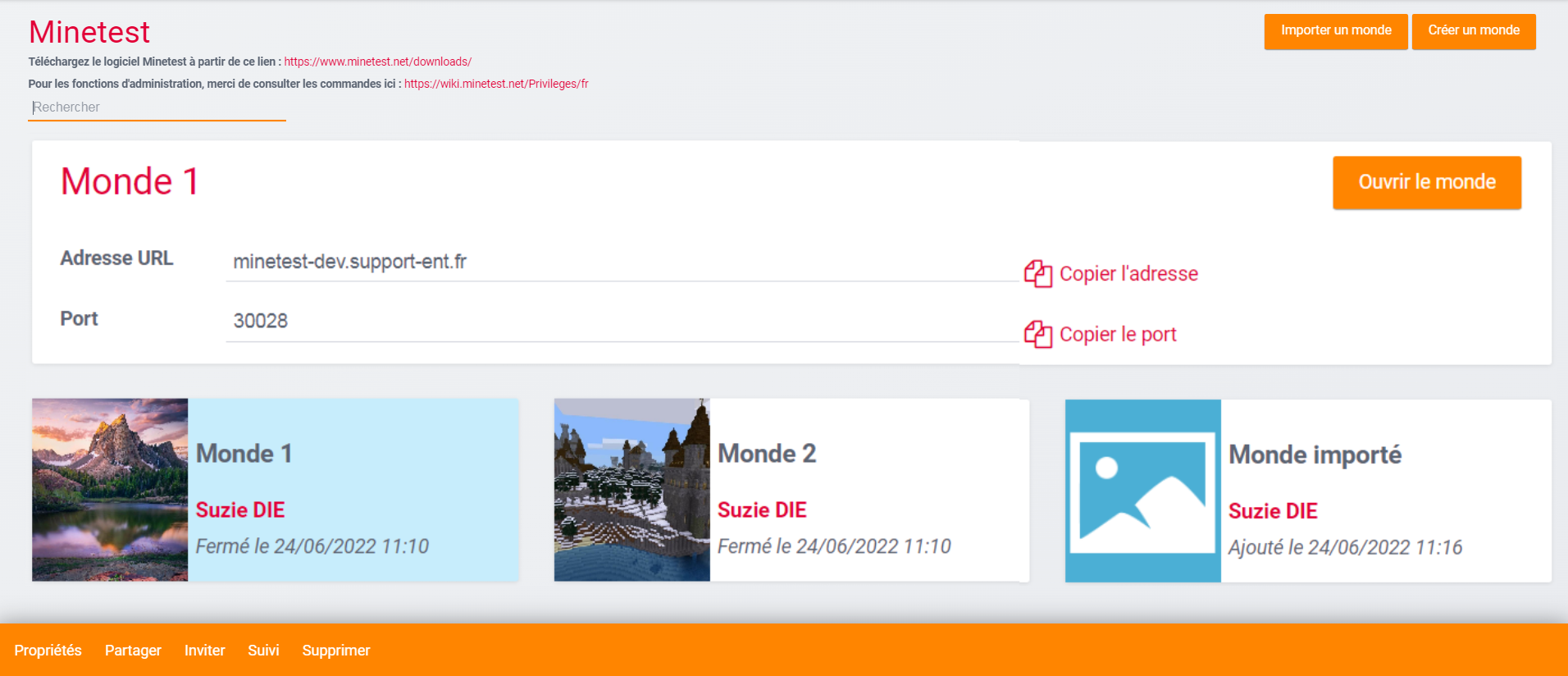This screenshot has height=676, width=1568.
Task: Click Supprimer in the bottom bar
Action: (x=336, y=651)
